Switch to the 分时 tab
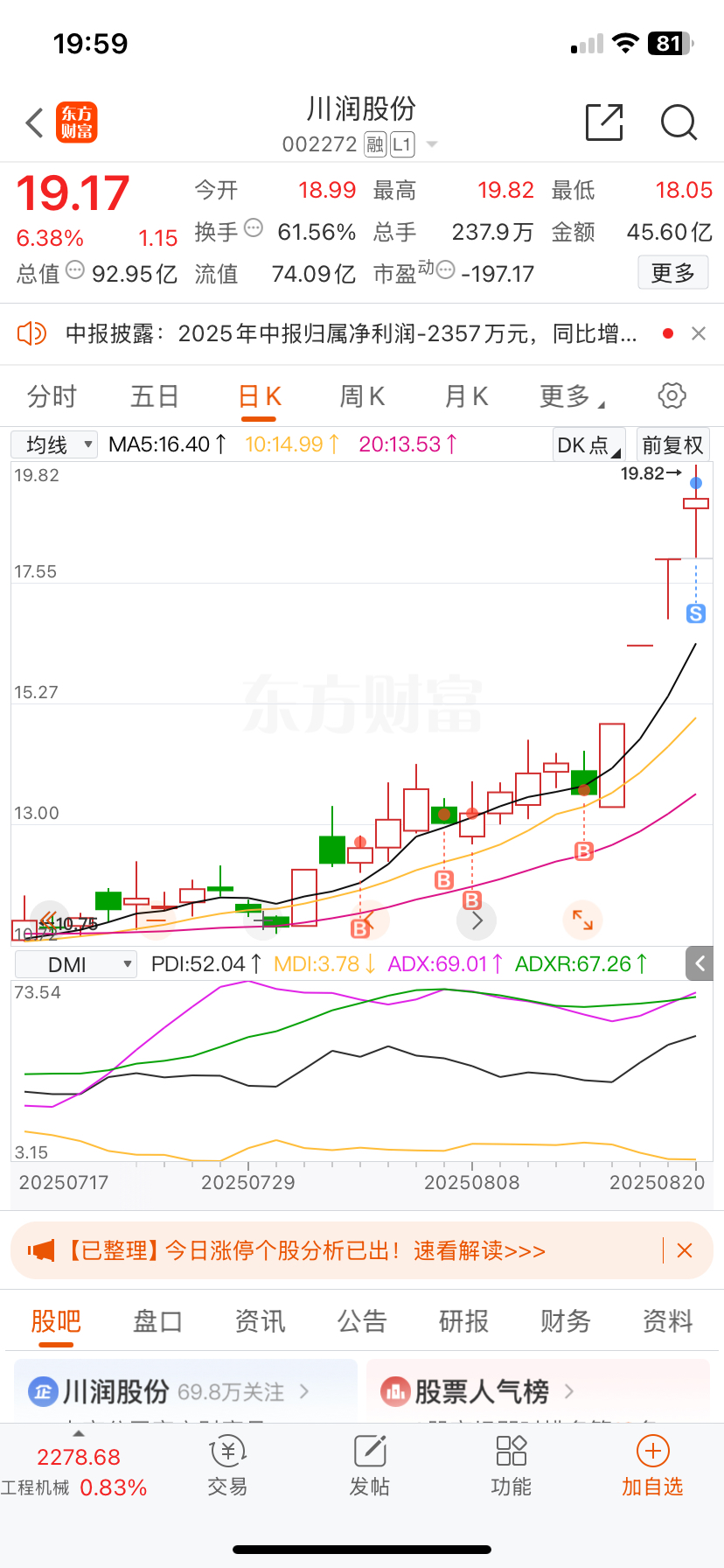 (x=52, y=396)
